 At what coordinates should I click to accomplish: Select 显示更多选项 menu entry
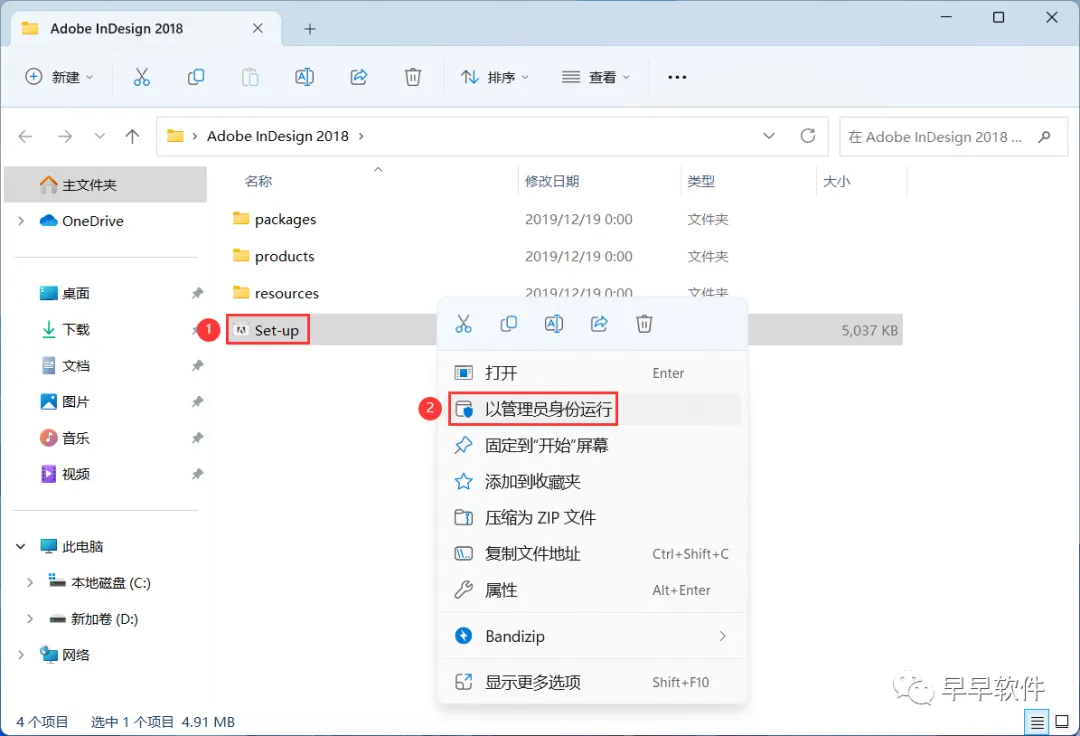[592, 682]
